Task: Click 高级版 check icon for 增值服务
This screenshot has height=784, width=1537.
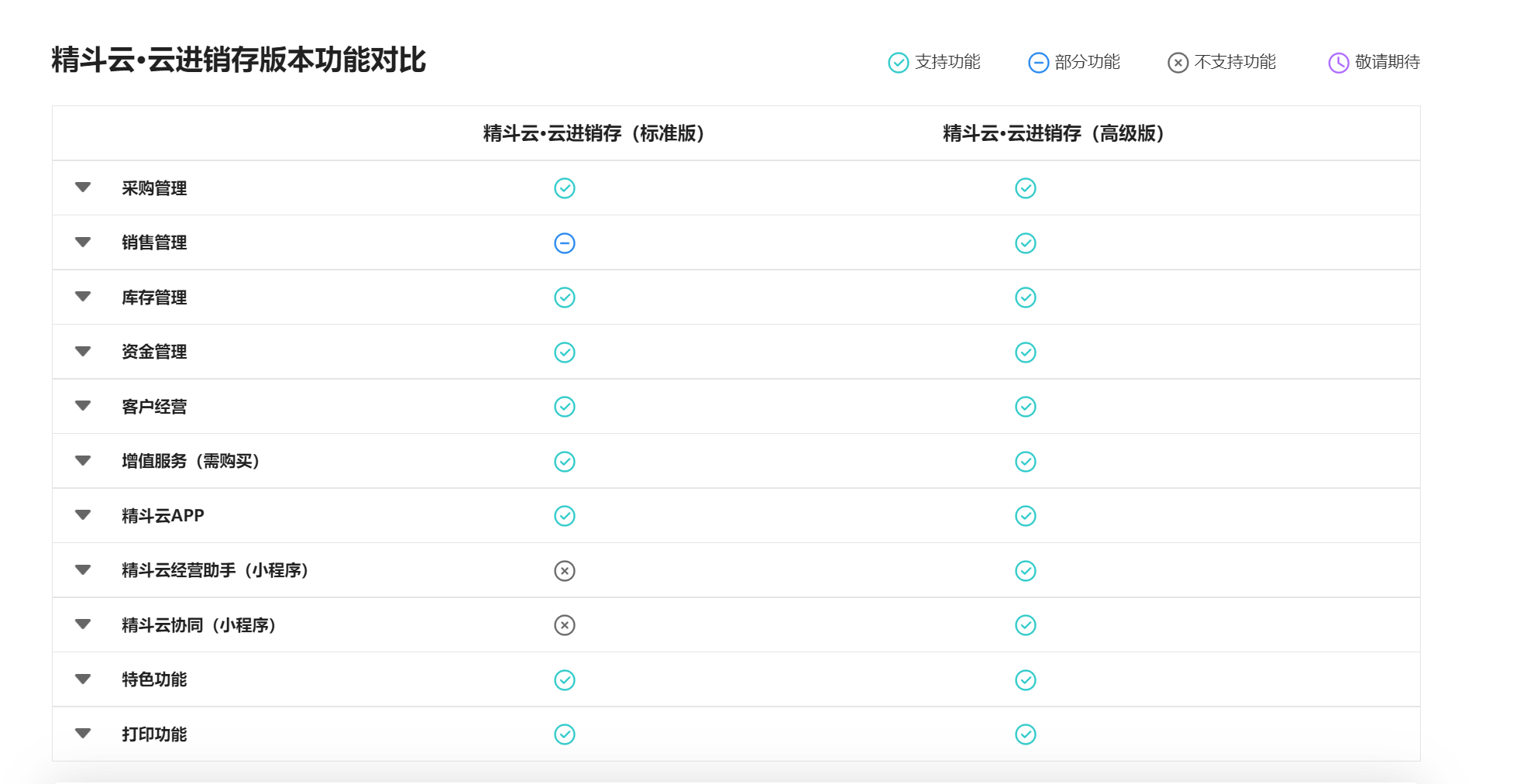Action: click(x=1026, y=462)
